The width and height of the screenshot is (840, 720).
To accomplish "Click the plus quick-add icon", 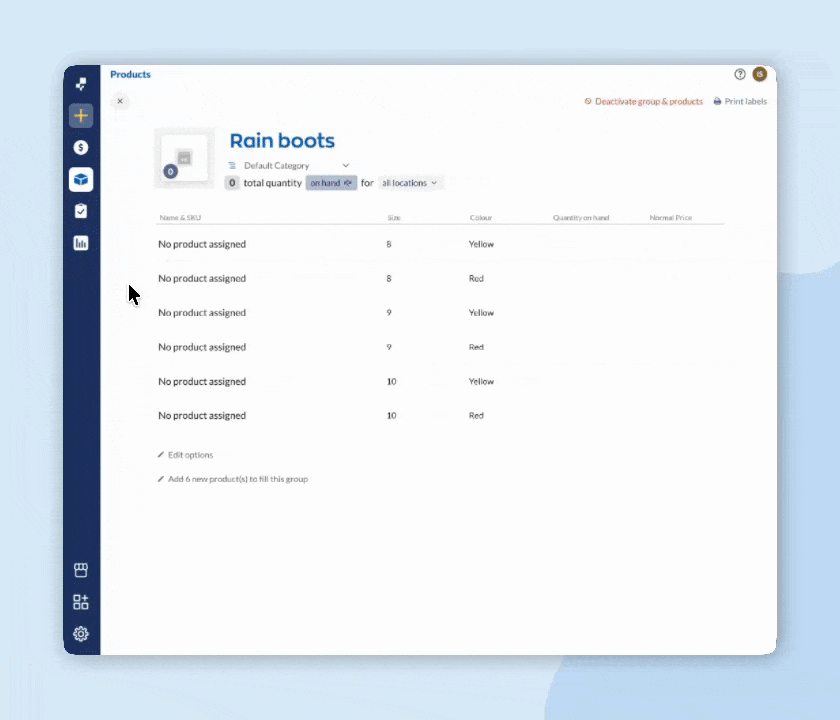I will (x=81, y=115).
